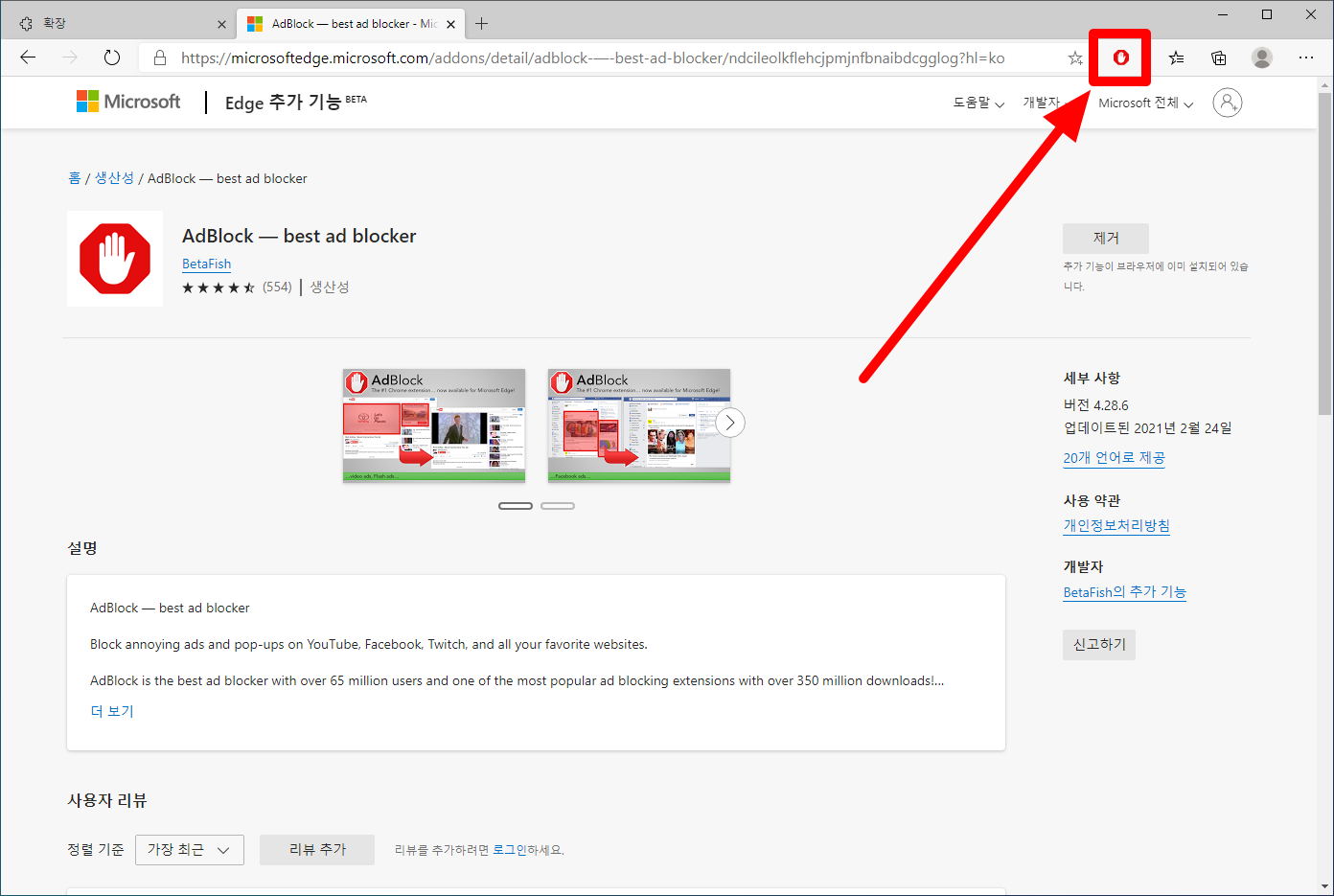1334x896 pixels.
Task: Click the 버전 4.28.6 text
Action: click(1095, 405)
